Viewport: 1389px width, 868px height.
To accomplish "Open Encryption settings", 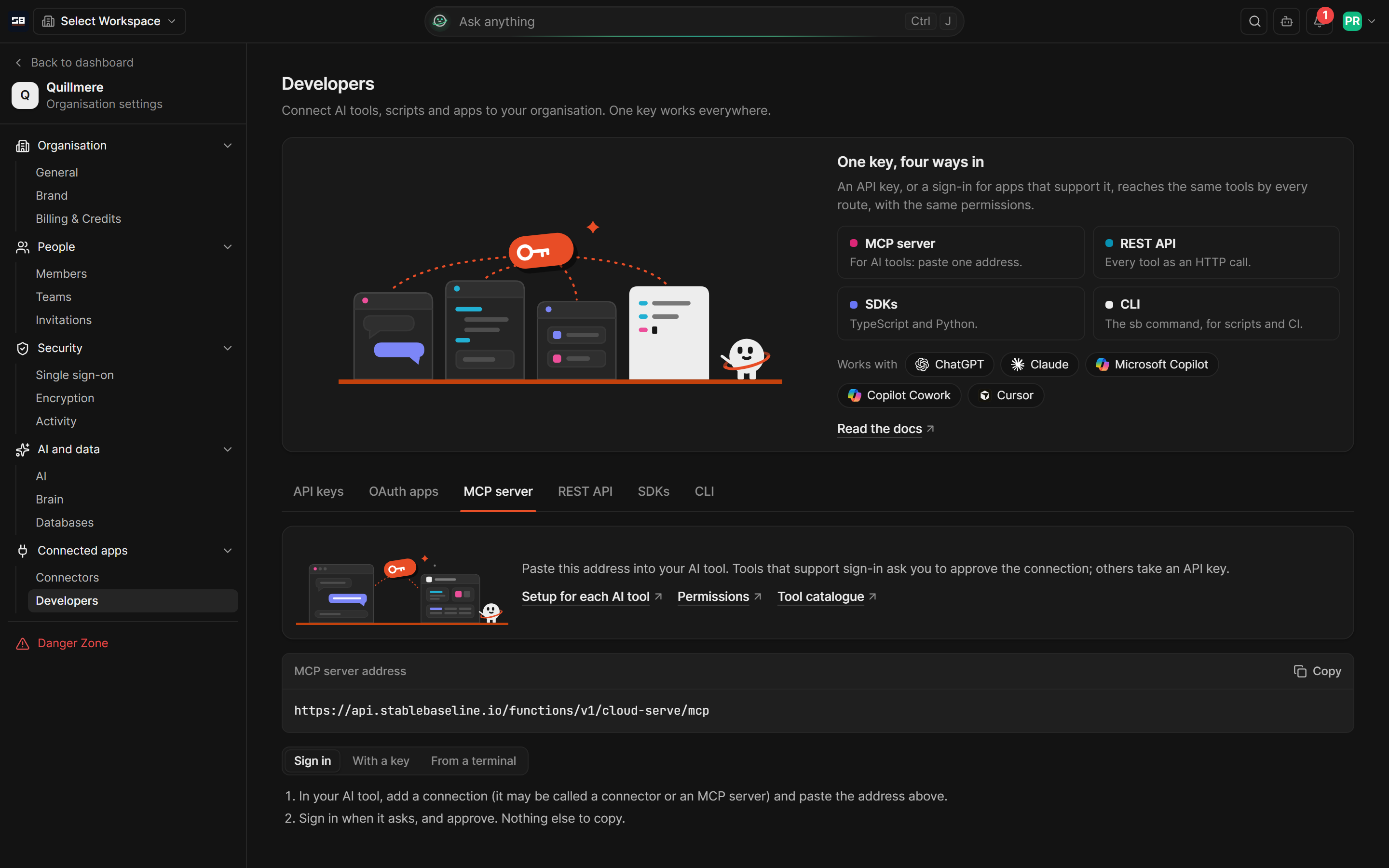I will pos(65,398).
